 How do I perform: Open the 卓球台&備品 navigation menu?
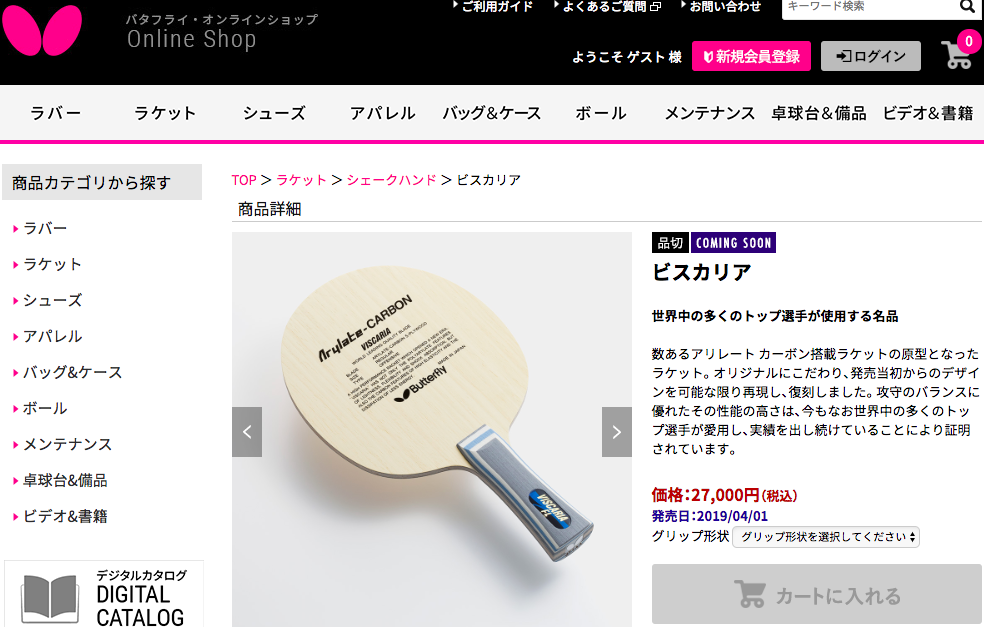[x=818, y=114]
